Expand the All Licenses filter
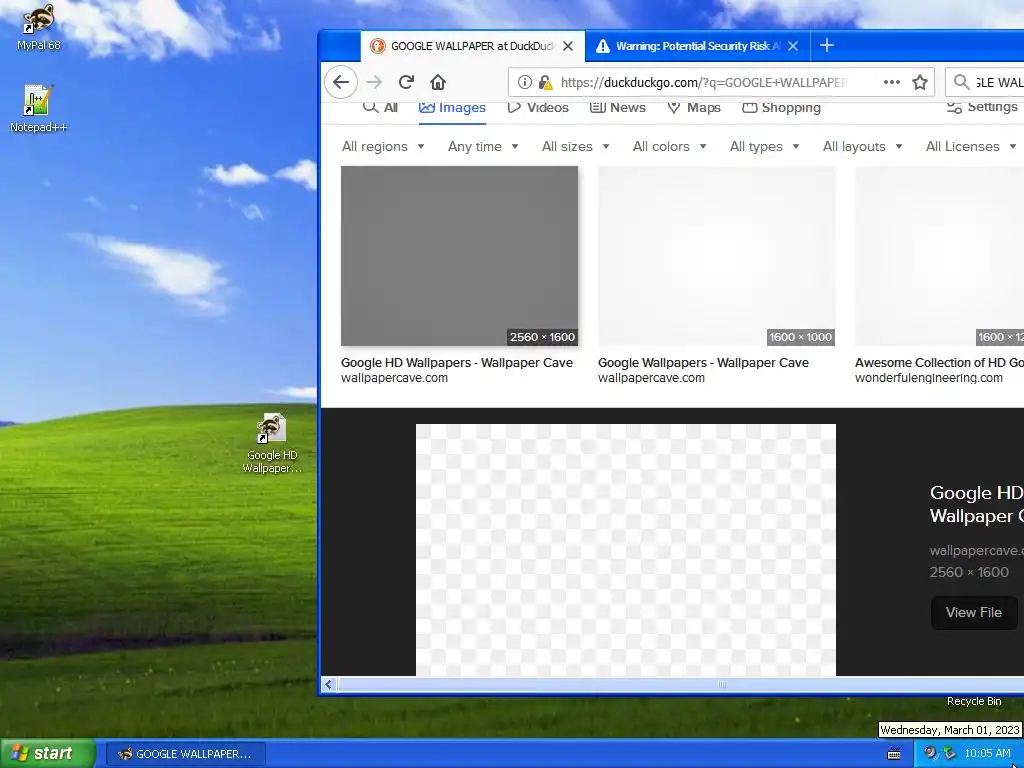The image size is (1024, 768). (x=970, y=146)
